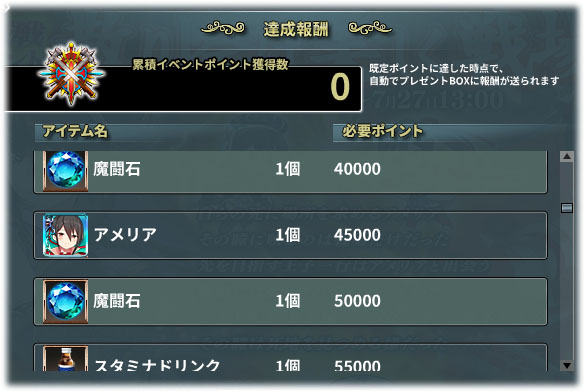Screen dimensions: 585x392
Task: Click the scrollbar up arrow
Action: [x=567, y=156]
